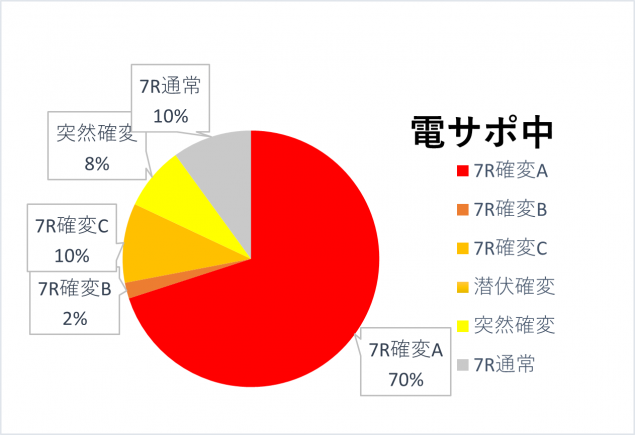
Task: Select the amber 7R確変C pie slice
Action: [x=162, y=247]
